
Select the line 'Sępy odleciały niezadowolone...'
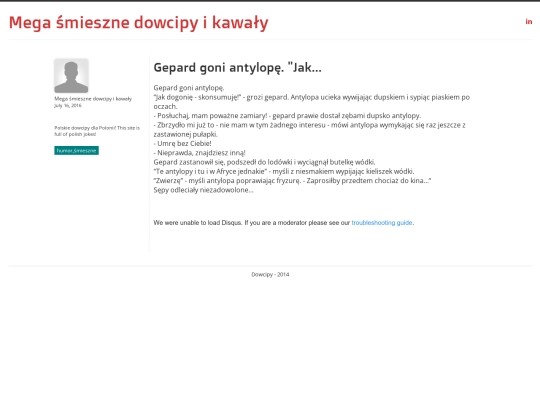tap(204, 190)
